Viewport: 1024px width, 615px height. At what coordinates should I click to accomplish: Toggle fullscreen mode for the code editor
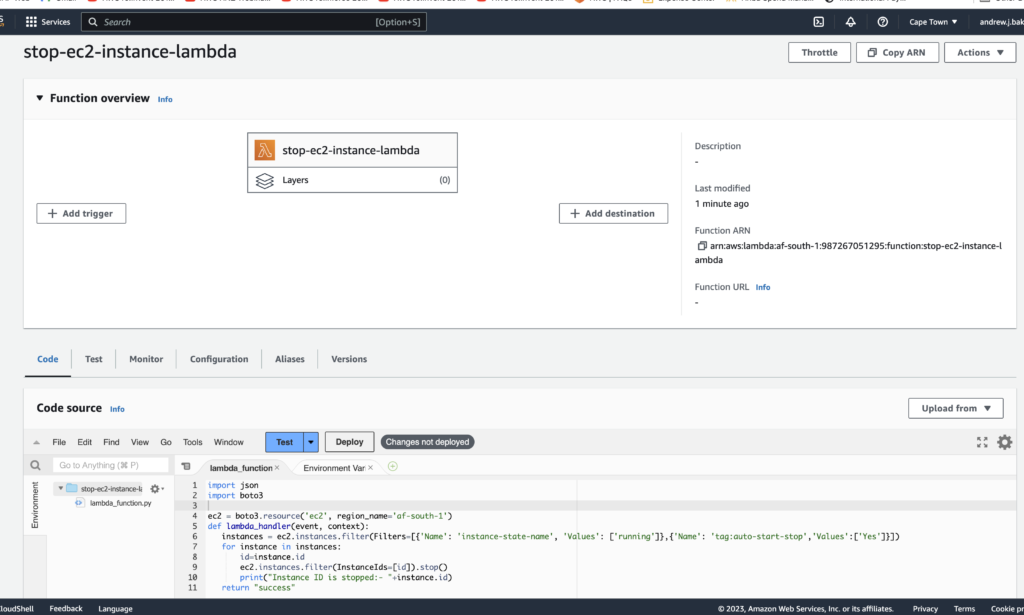(x=981, y=442)
